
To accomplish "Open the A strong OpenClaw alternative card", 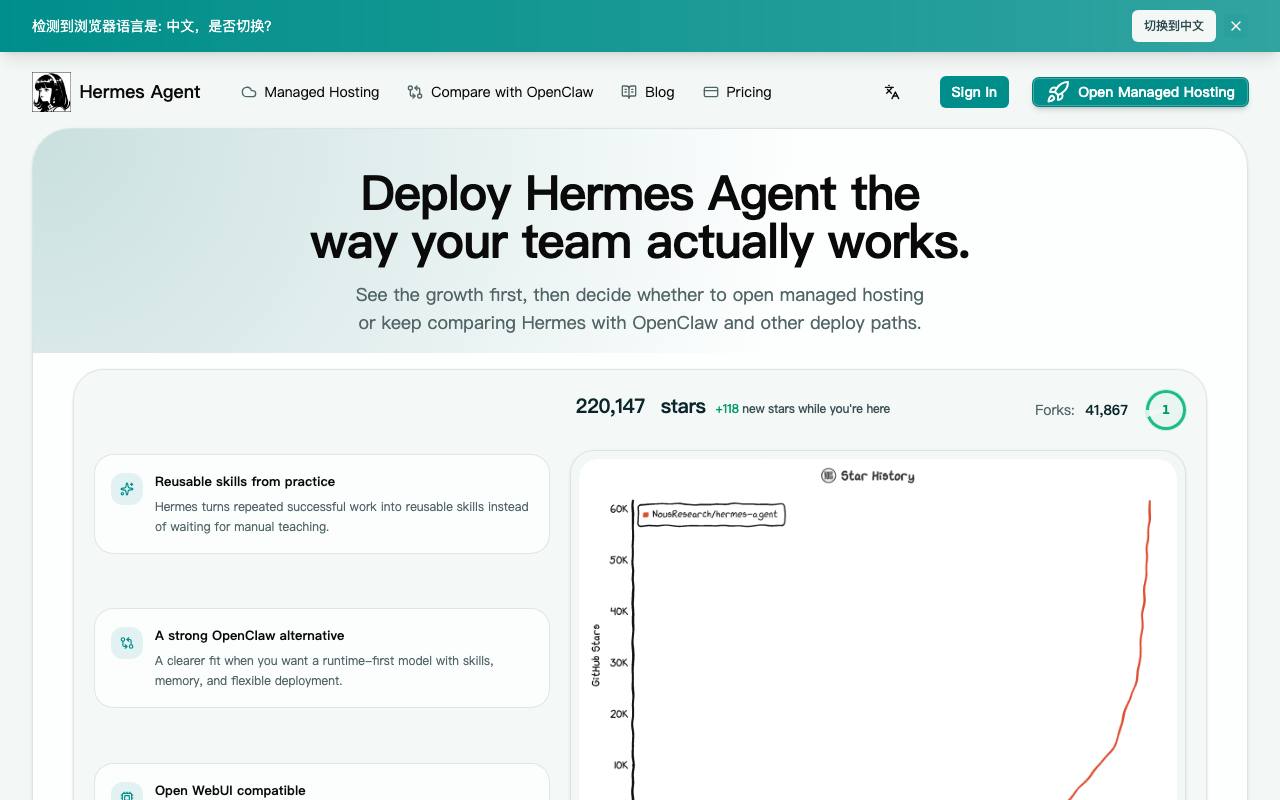I will (322, 658).
